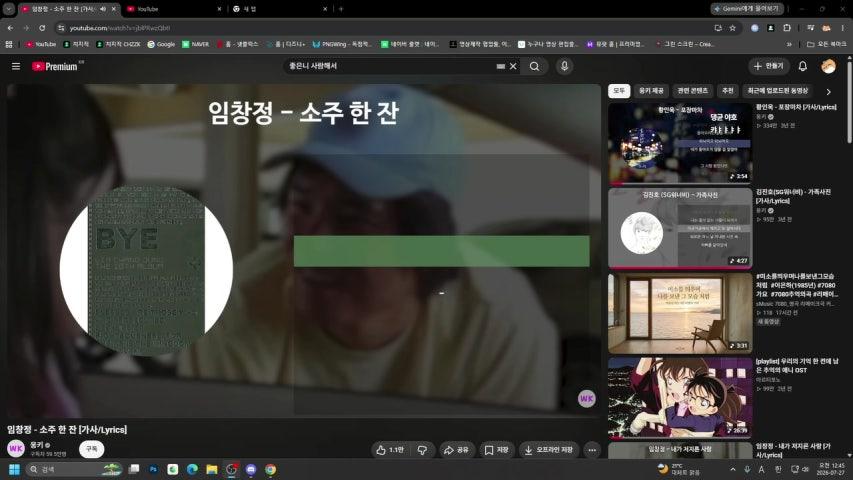The width and height of the screenshot is (853, 480).
Task: Open the YouTube bookmark in bookmarks bar
Action: [x=41, y=44]
